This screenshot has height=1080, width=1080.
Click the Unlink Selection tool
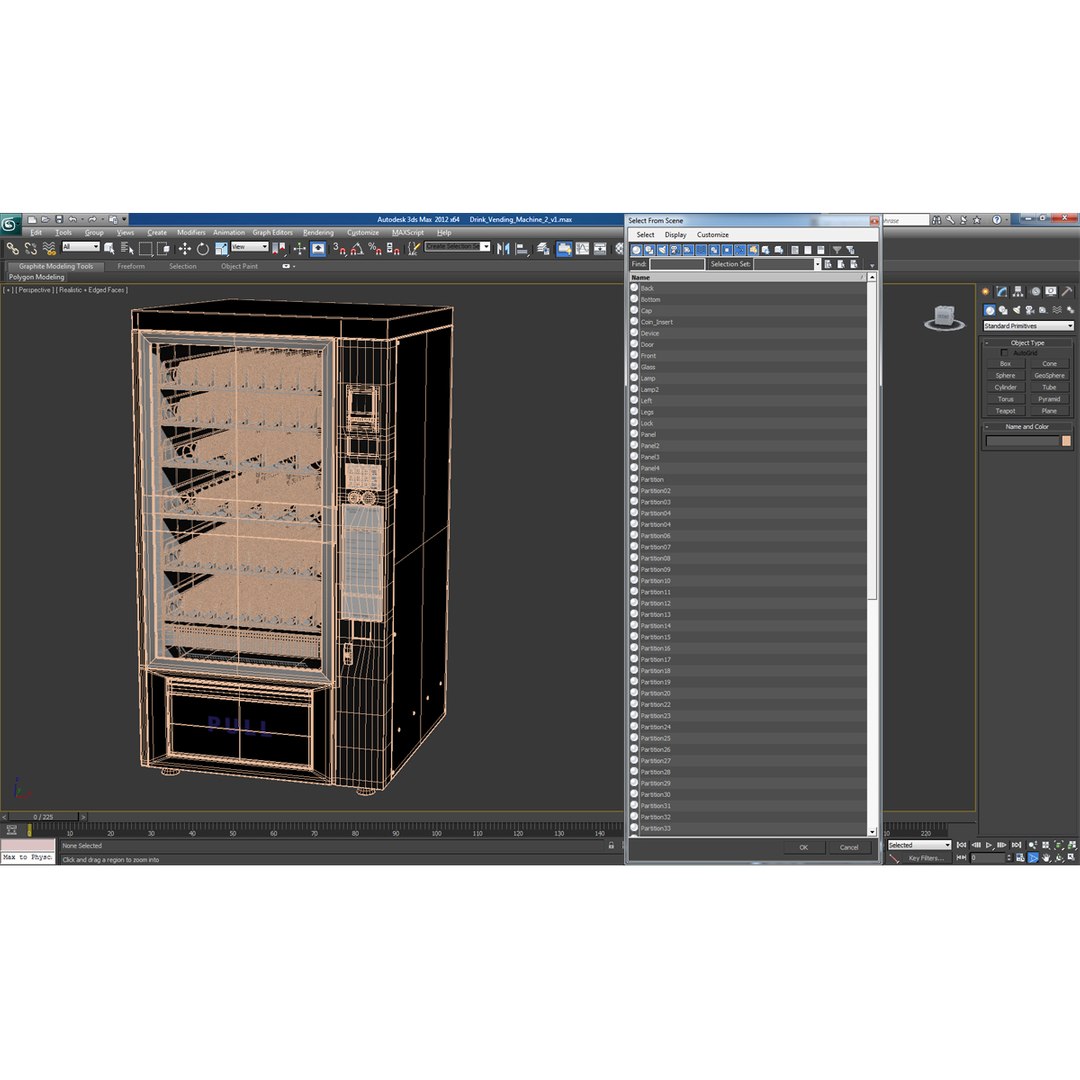(30, 249)
